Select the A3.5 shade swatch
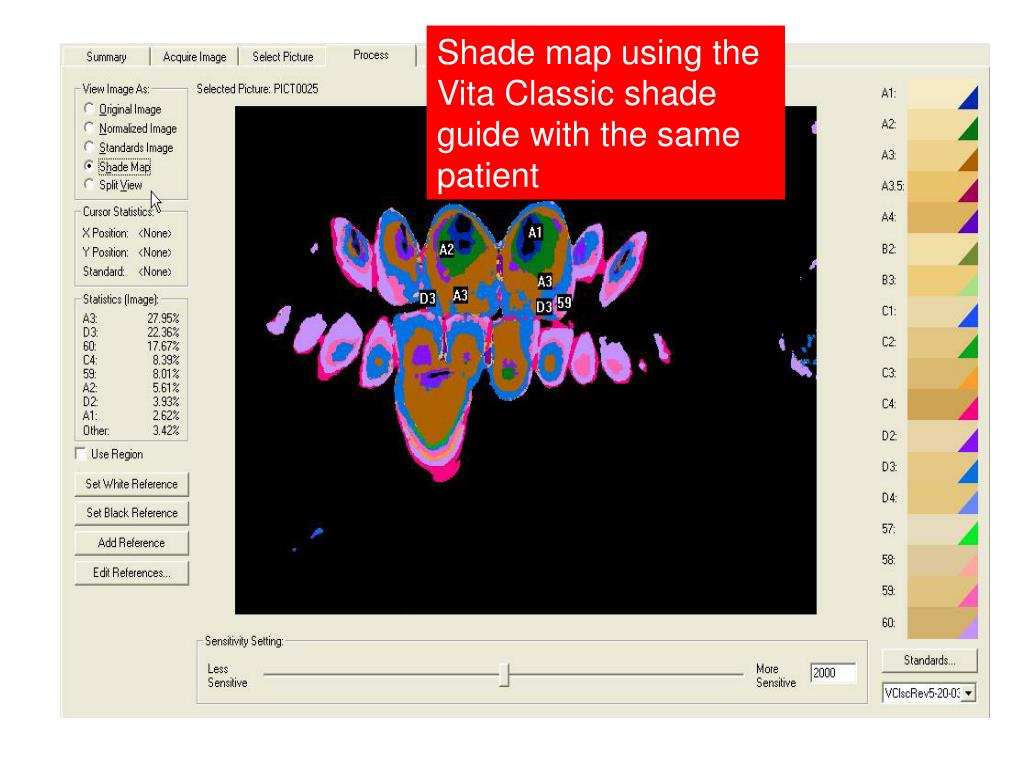 (x=942, y=187)
